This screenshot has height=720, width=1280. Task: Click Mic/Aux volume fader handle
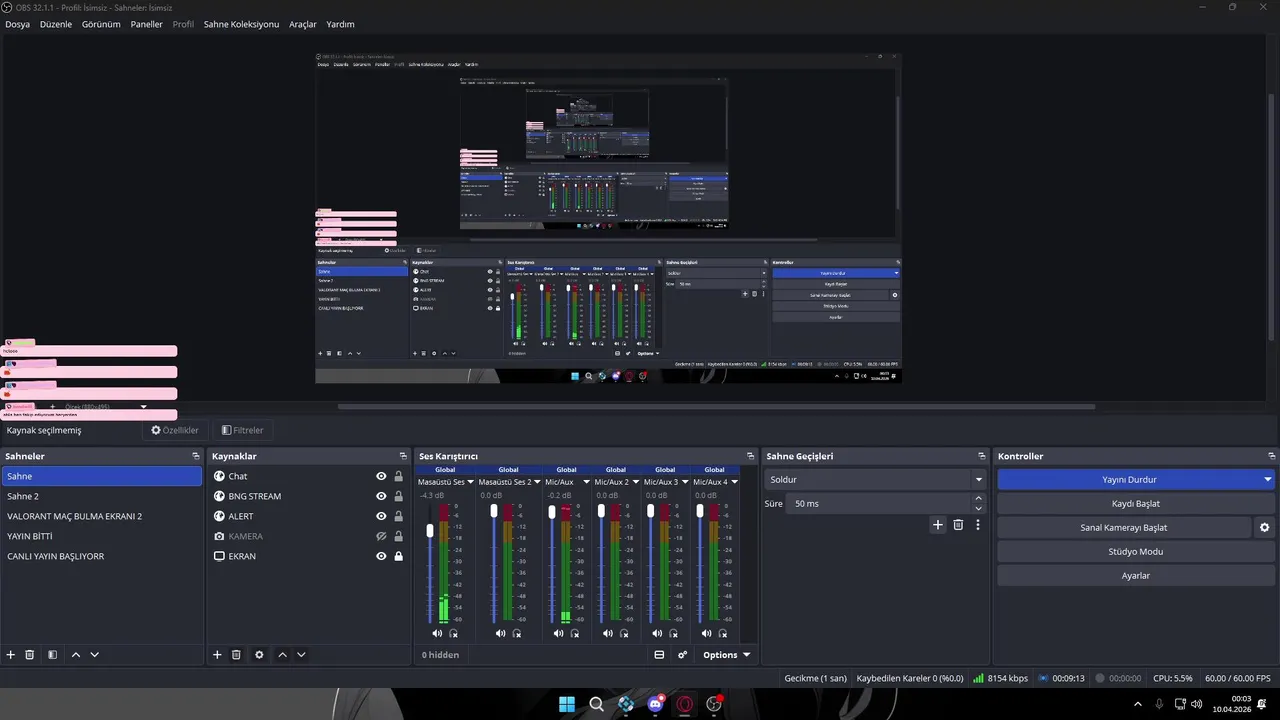[552, 511]
